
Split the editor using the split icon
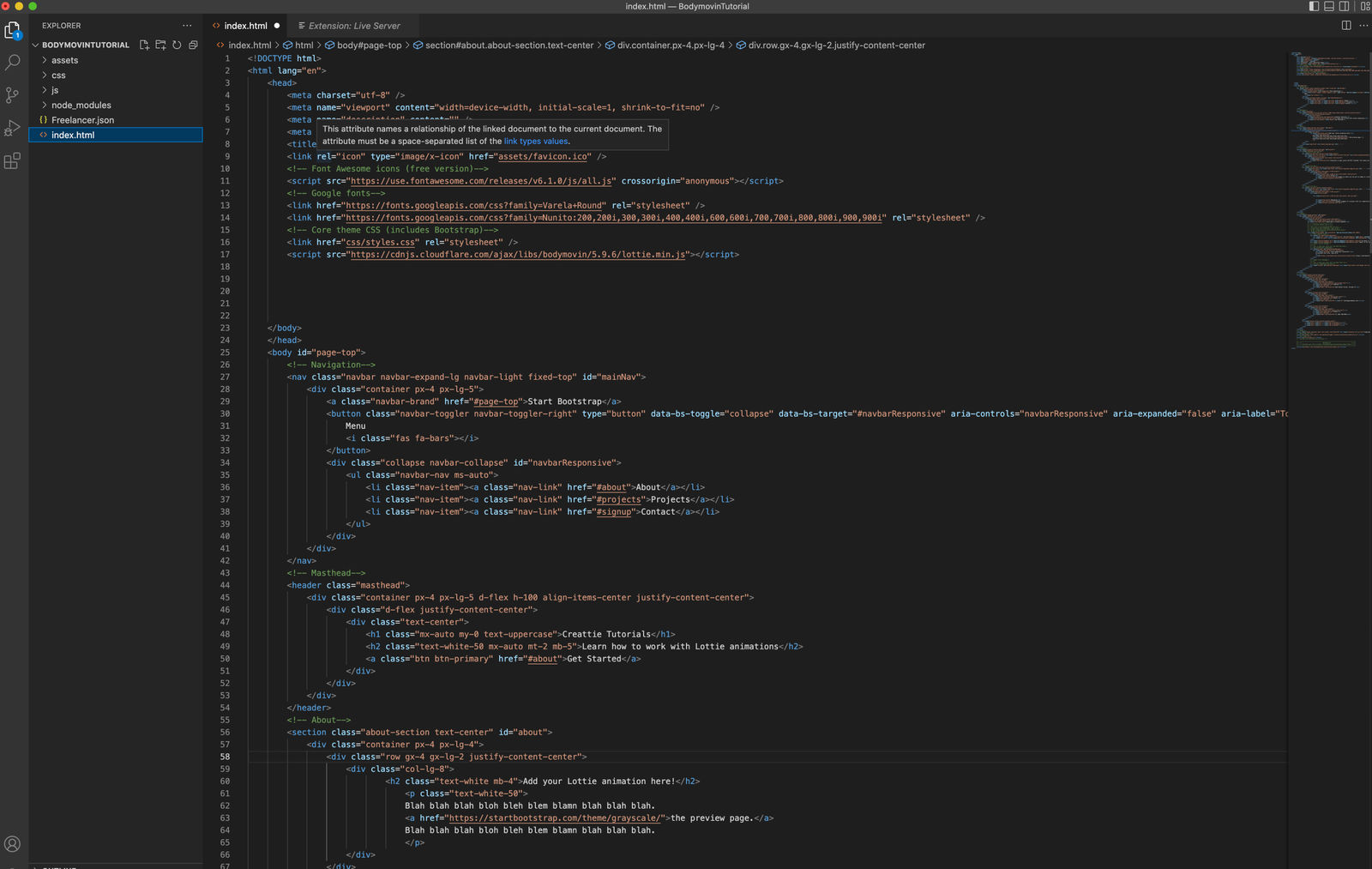click(1346, 26)
